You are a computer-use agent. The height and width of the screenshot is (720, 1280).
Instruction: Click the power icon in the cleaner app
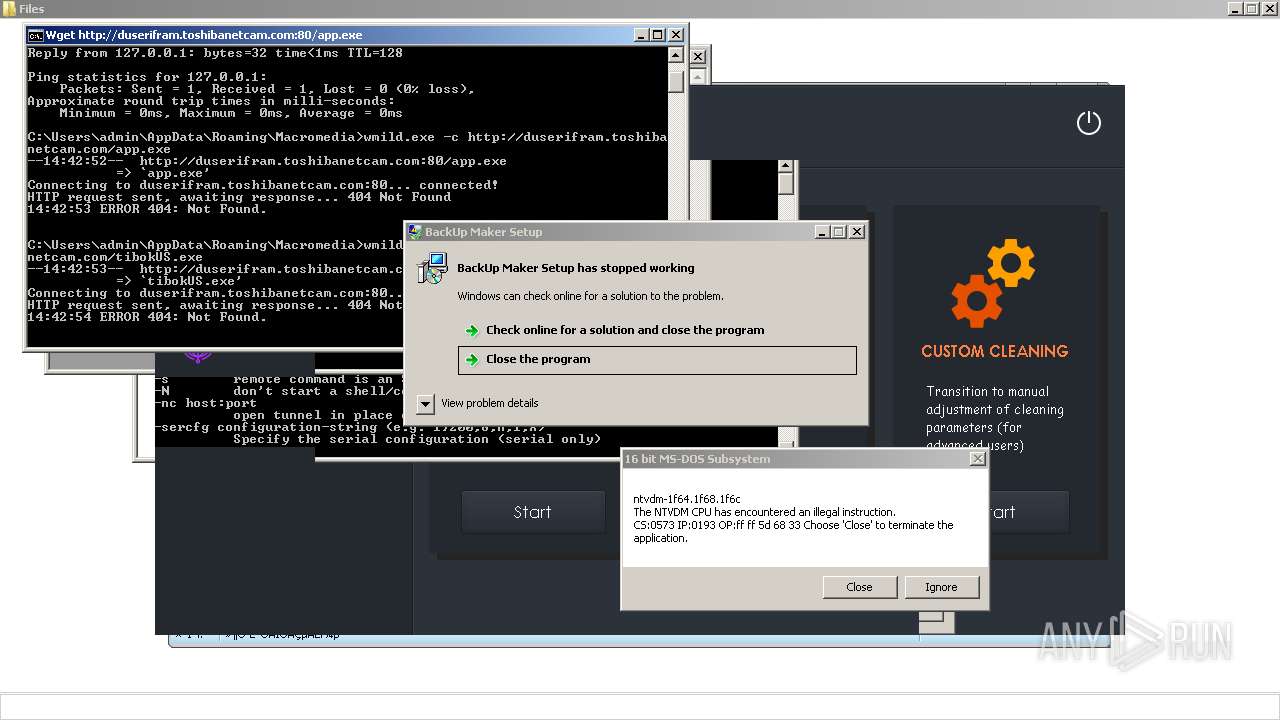[x=1088, y=123]
